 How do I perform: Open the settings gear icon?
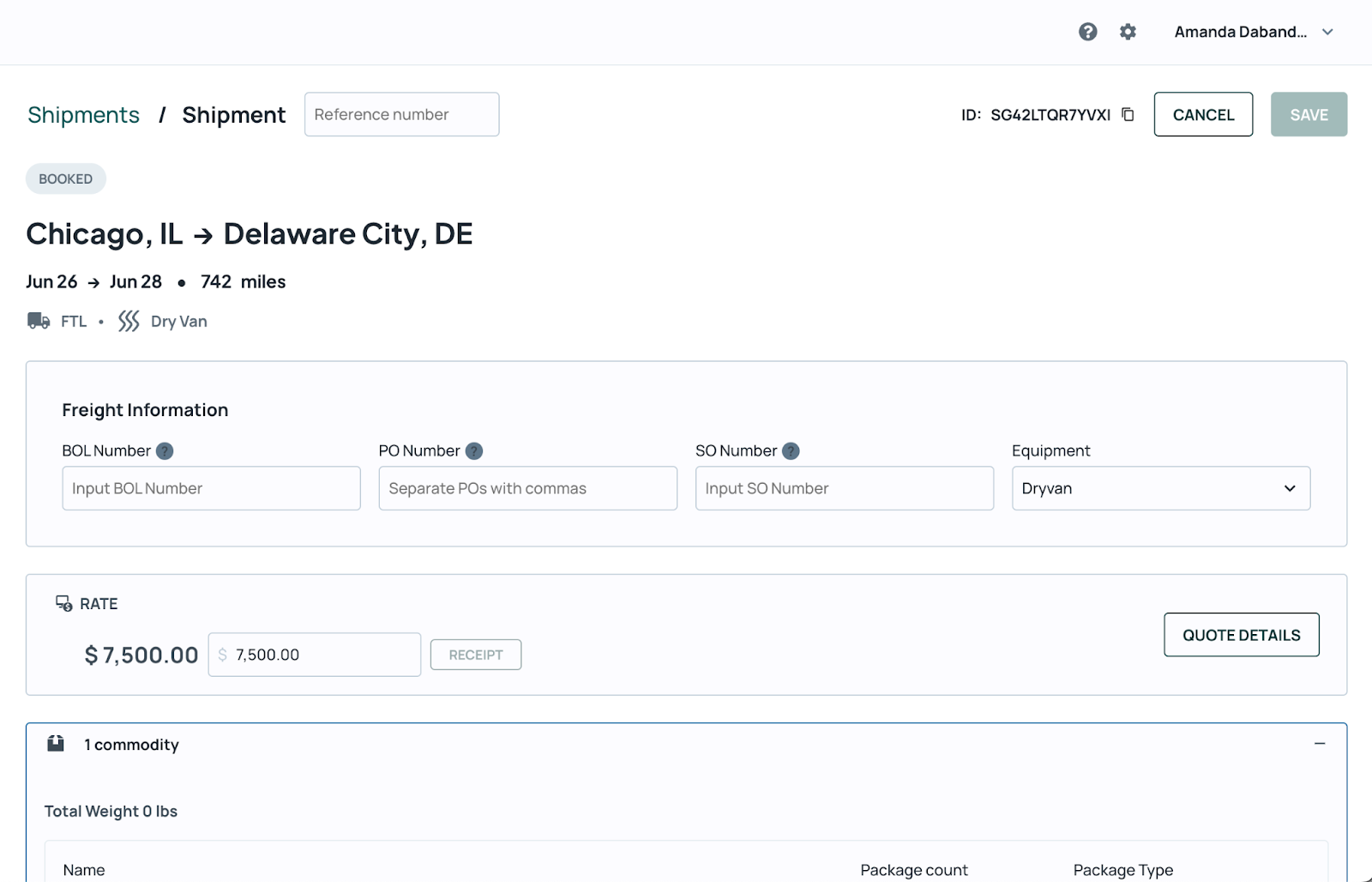pyautogui.click(x=1128, y=32)
